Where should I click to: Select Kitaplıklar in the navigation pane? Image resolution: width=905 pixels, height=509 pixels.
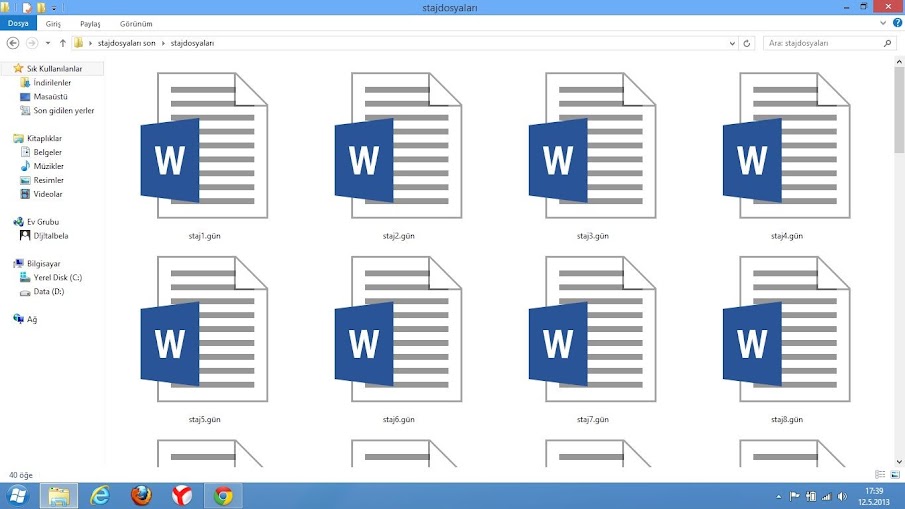pos(44,139)
